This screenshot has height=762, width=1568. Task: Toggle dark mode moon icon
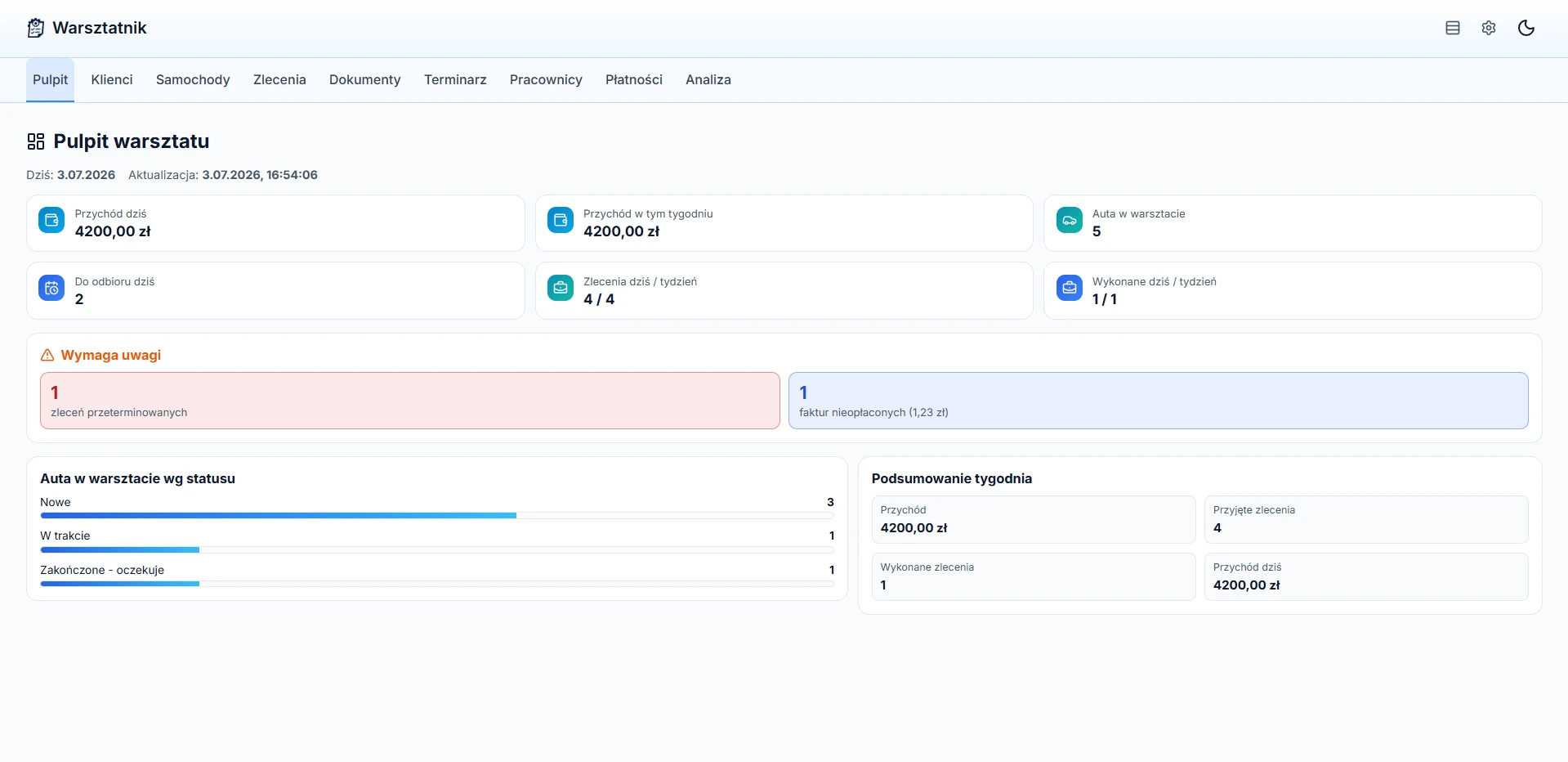1526,28
